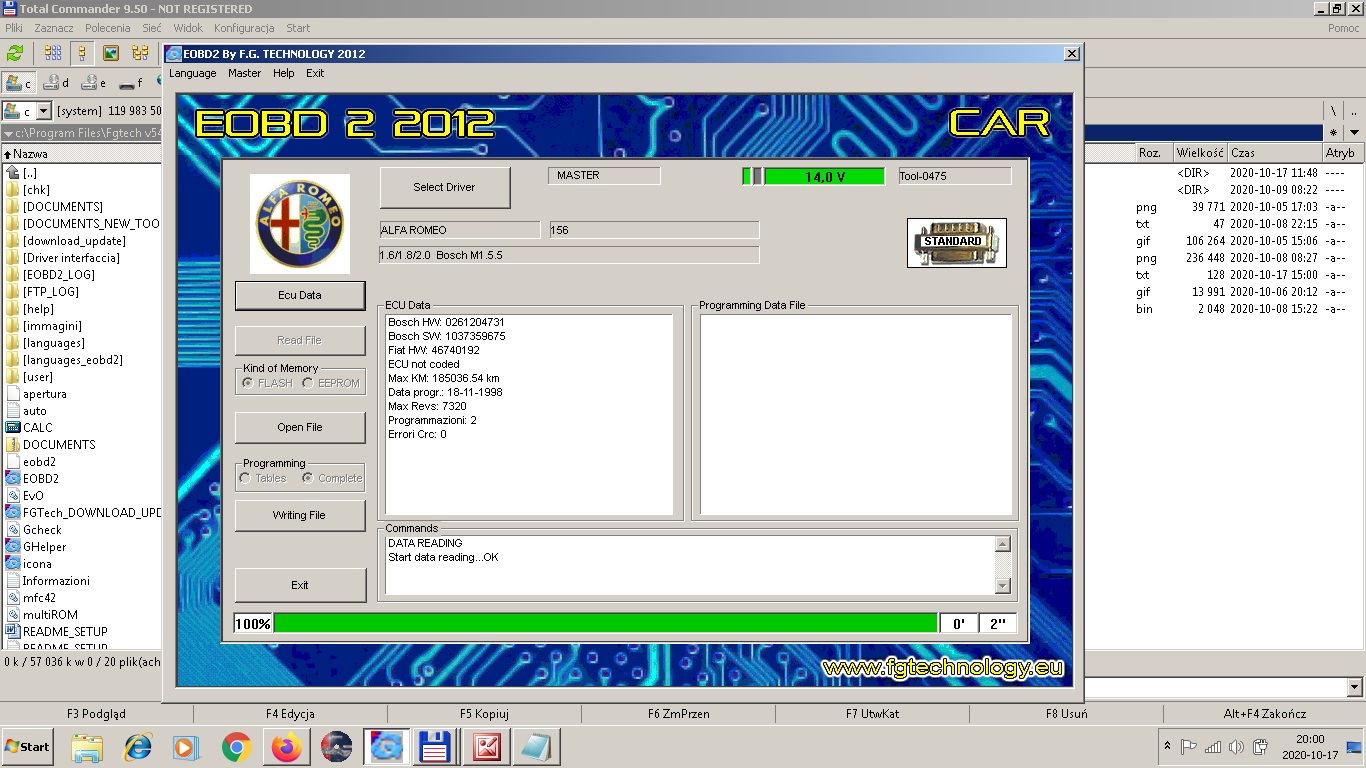
Task: Select the FLASH memory radio button
Action: click(x=247, y=383)
